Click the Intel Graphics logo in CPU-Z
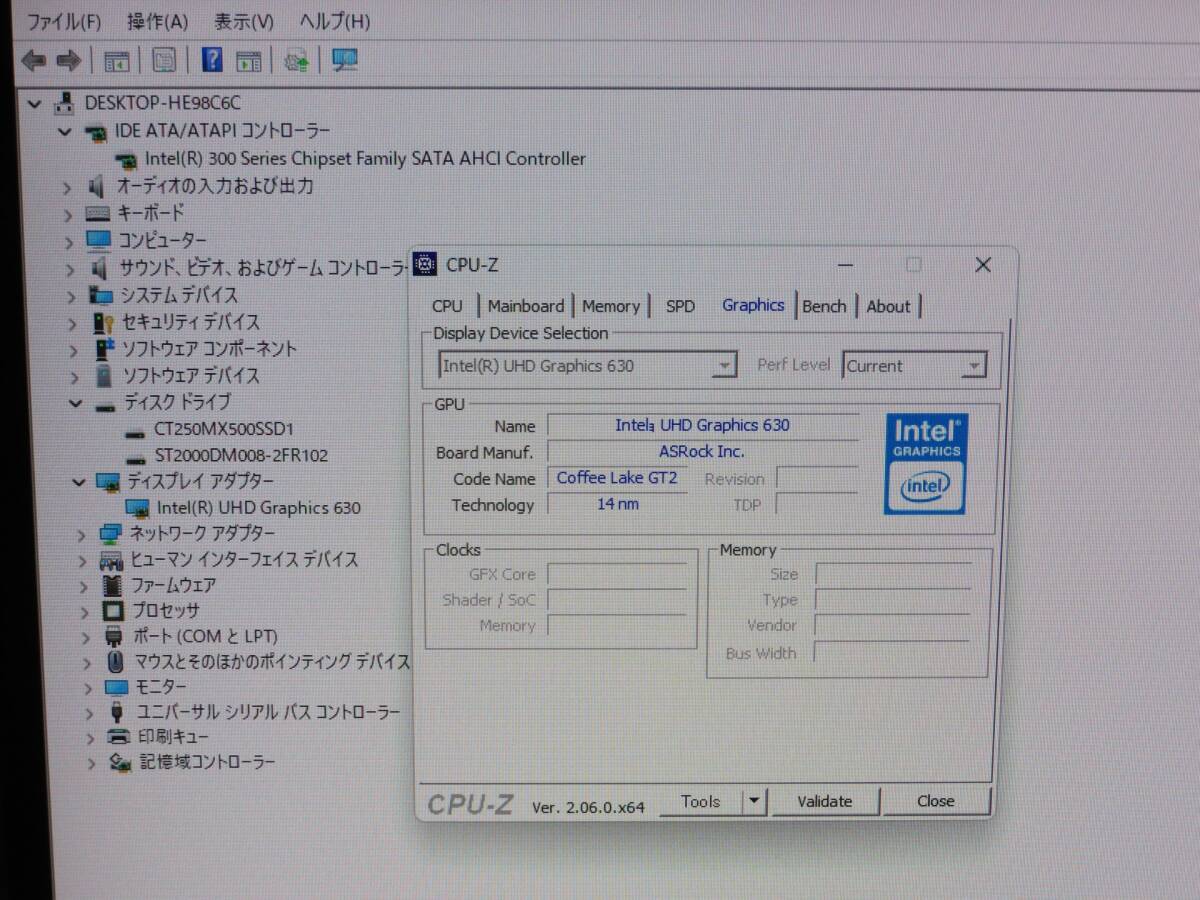This screenshot has height=900, width=1200. click(925, 463)
